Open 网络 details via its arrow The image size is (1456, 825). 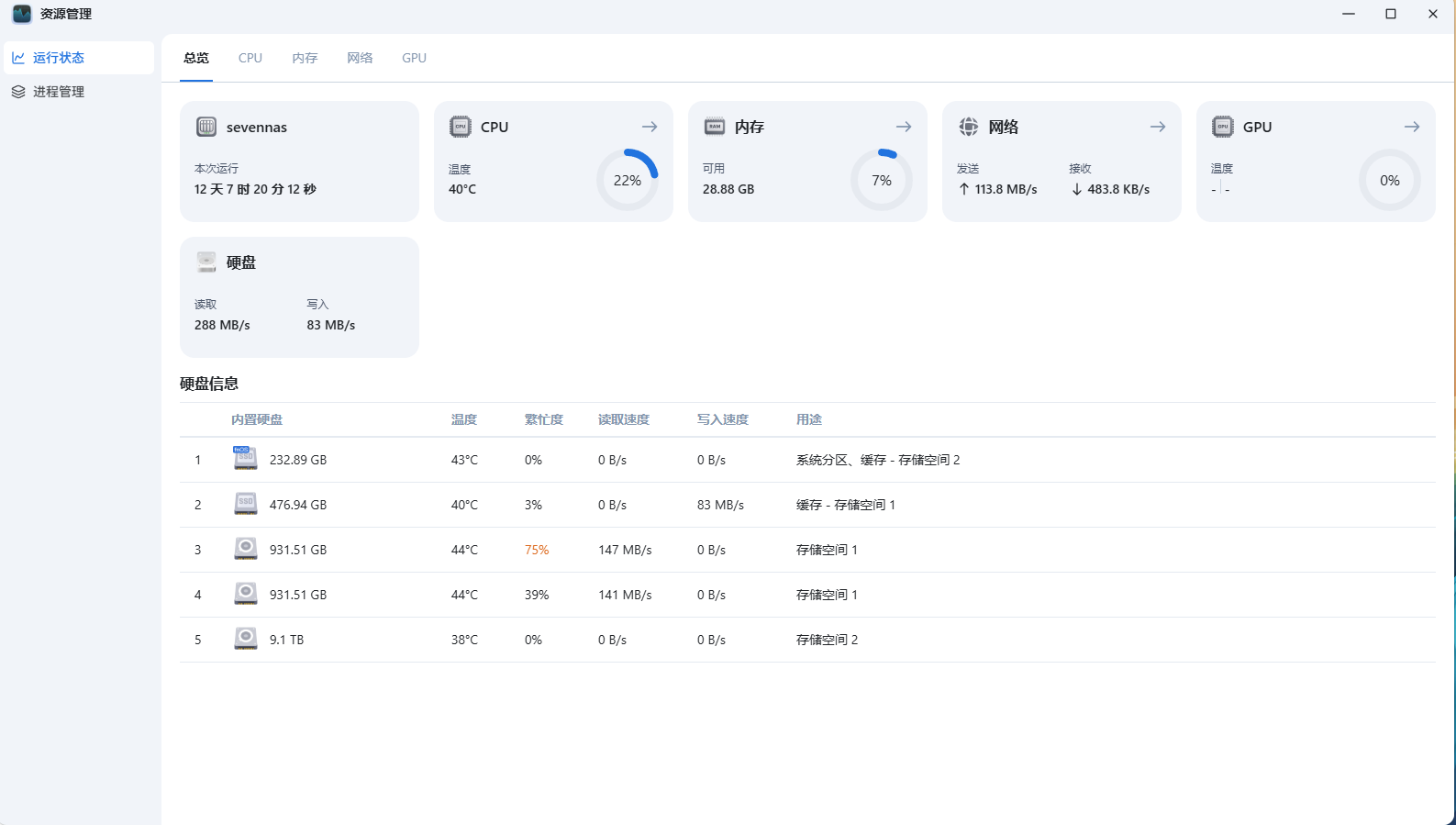coord(1158,127)
